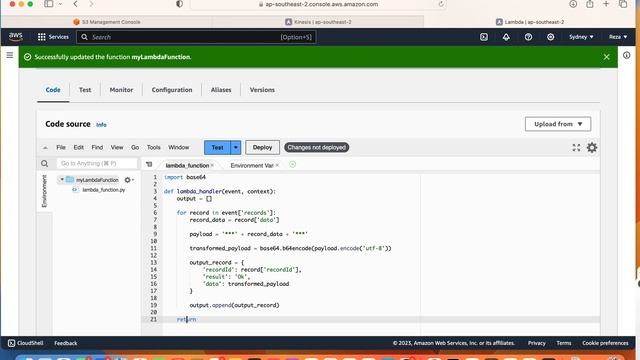This screenshot has height=360, width=640.
Task: Open the myLambdaFunction folder gear menu
Action: (129, 180)
